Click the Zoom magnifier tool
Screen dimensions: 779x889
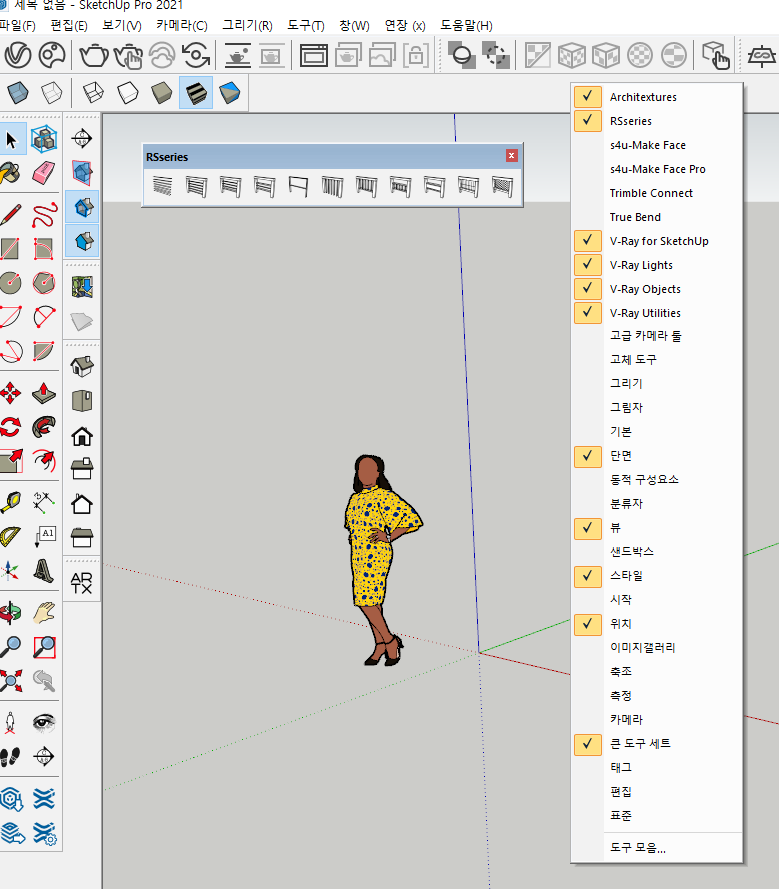pyautogui.click(x=11, y=646)
